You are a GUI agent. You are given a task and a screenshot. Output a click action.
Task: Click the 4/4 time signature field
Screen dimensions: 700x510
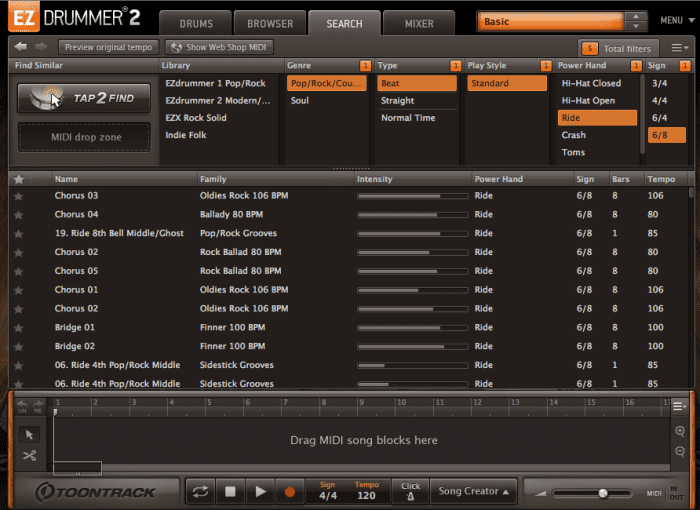tap(328, 496)
